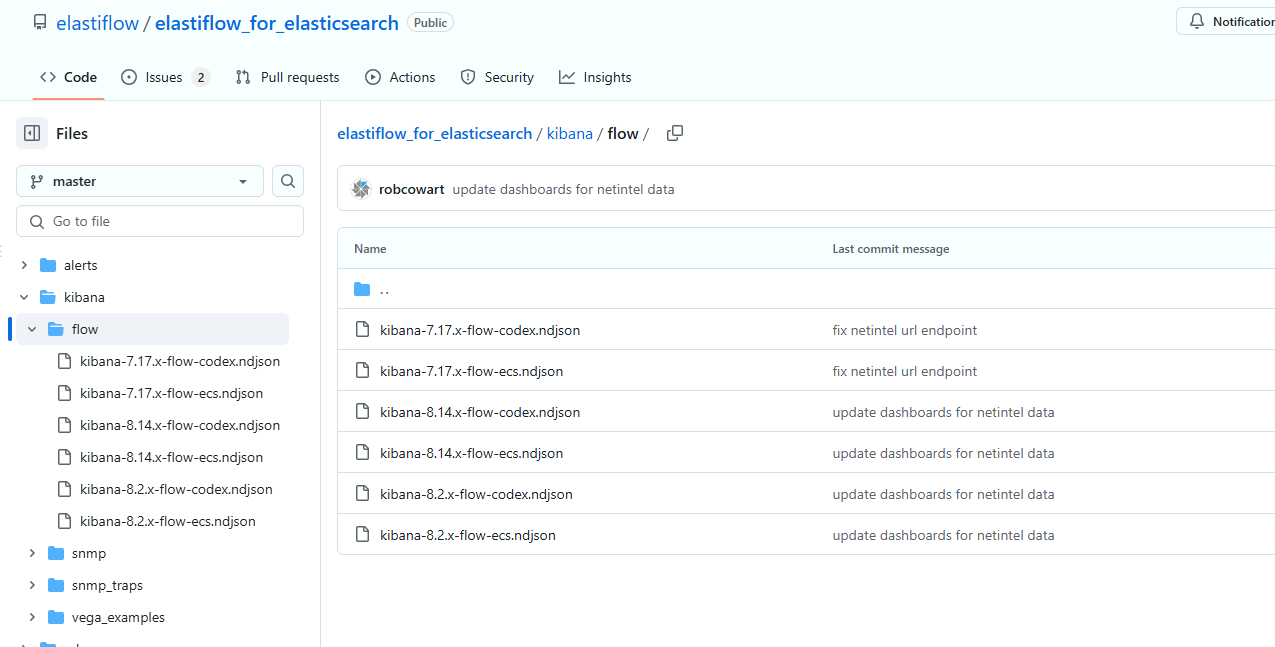The width and height of the screenshot is (1275, 647).
Task: Open the Insights tab
Action: [595, 77]
